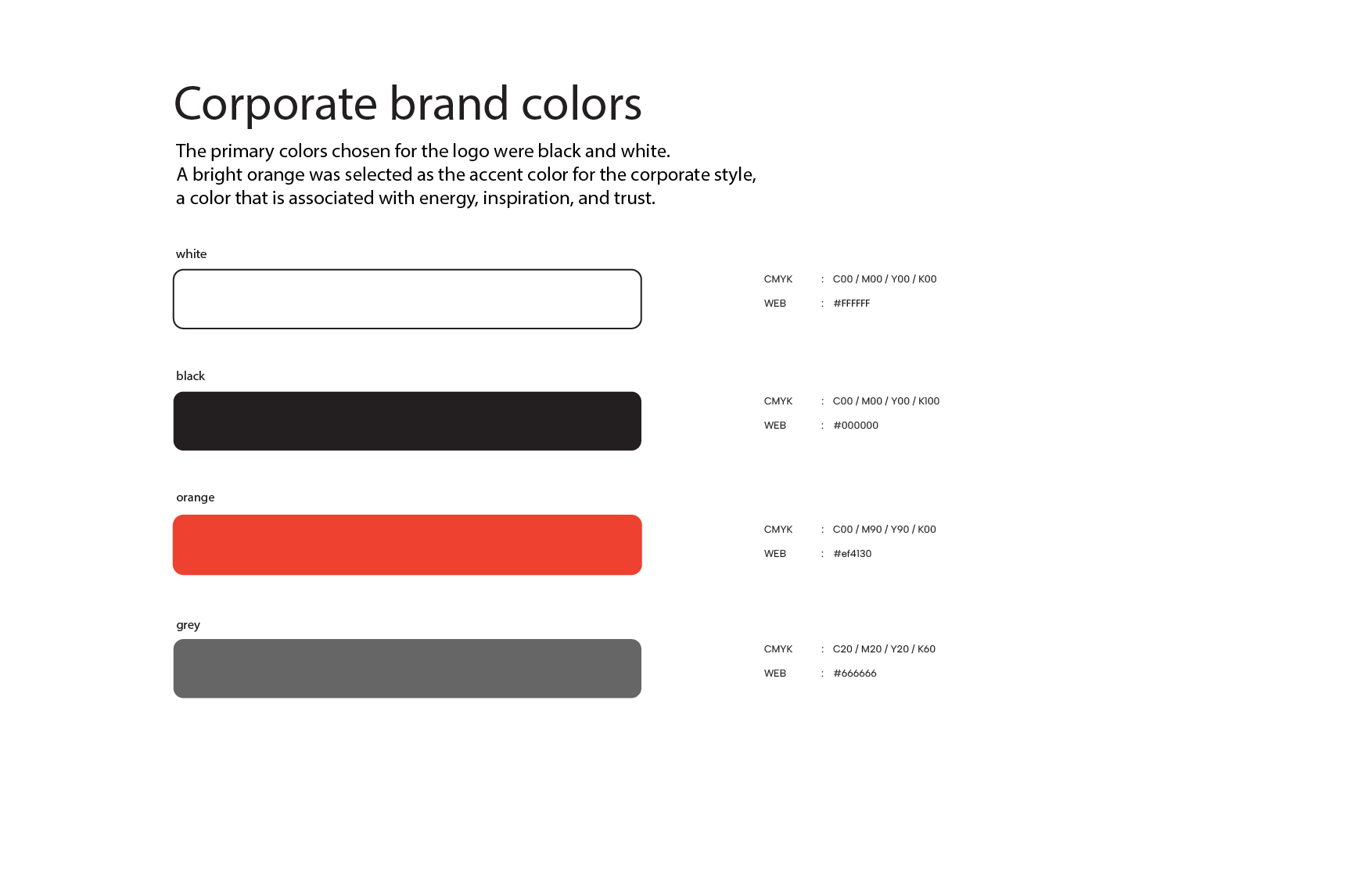Click the "orange" swatch label
The height and width of the screenshot is (869, 1372).
coord(195,497)
